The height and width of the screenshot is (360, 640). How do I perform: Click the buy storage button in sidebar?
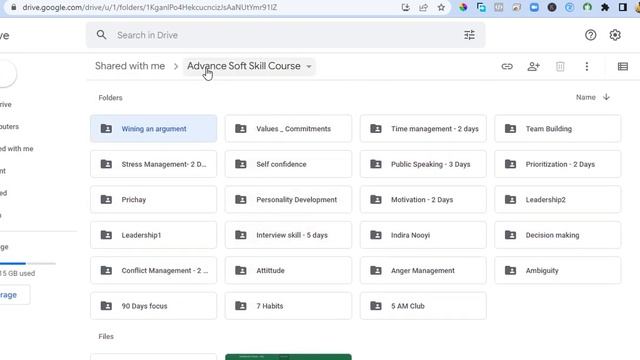tap(15, 295)
